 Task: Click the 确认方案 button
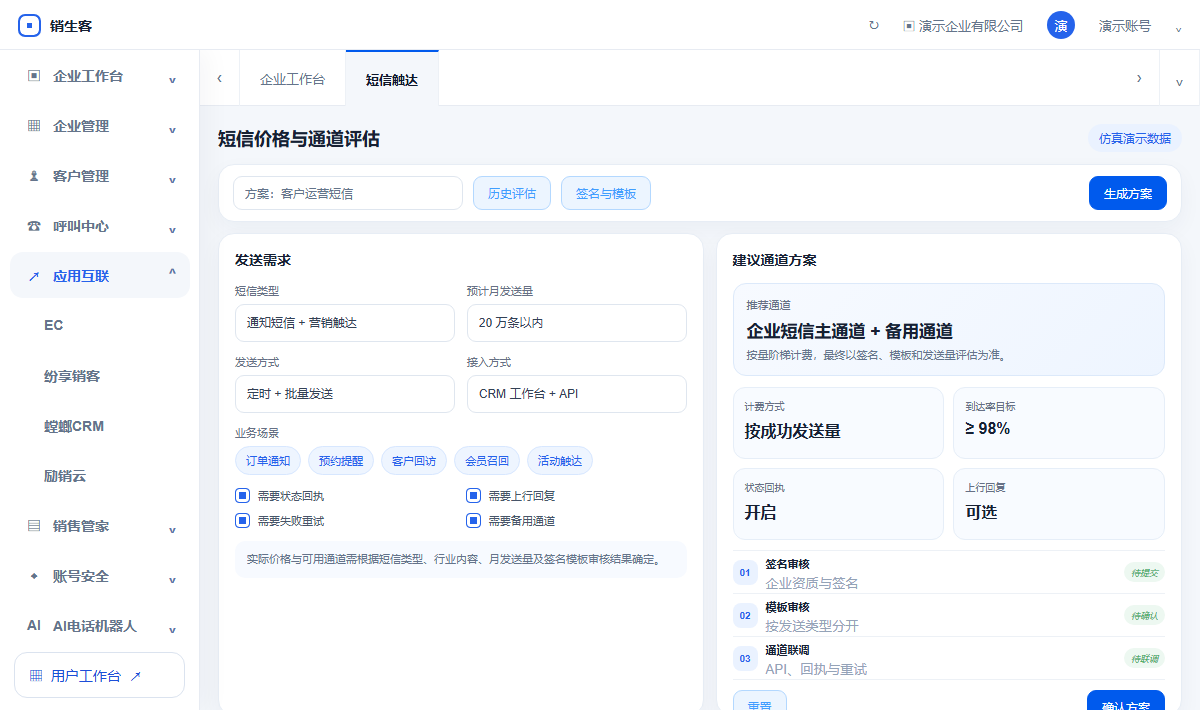click(x=1126, y=700)
